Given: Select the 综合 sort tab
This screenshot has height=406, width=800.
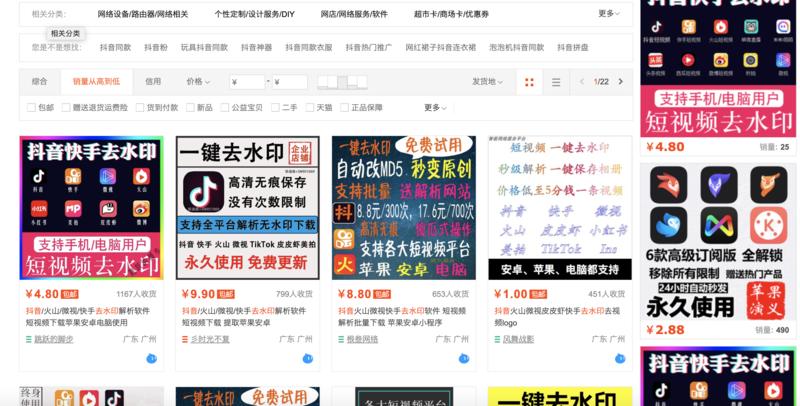Looking at the screenshot, I should coord(40,82).
